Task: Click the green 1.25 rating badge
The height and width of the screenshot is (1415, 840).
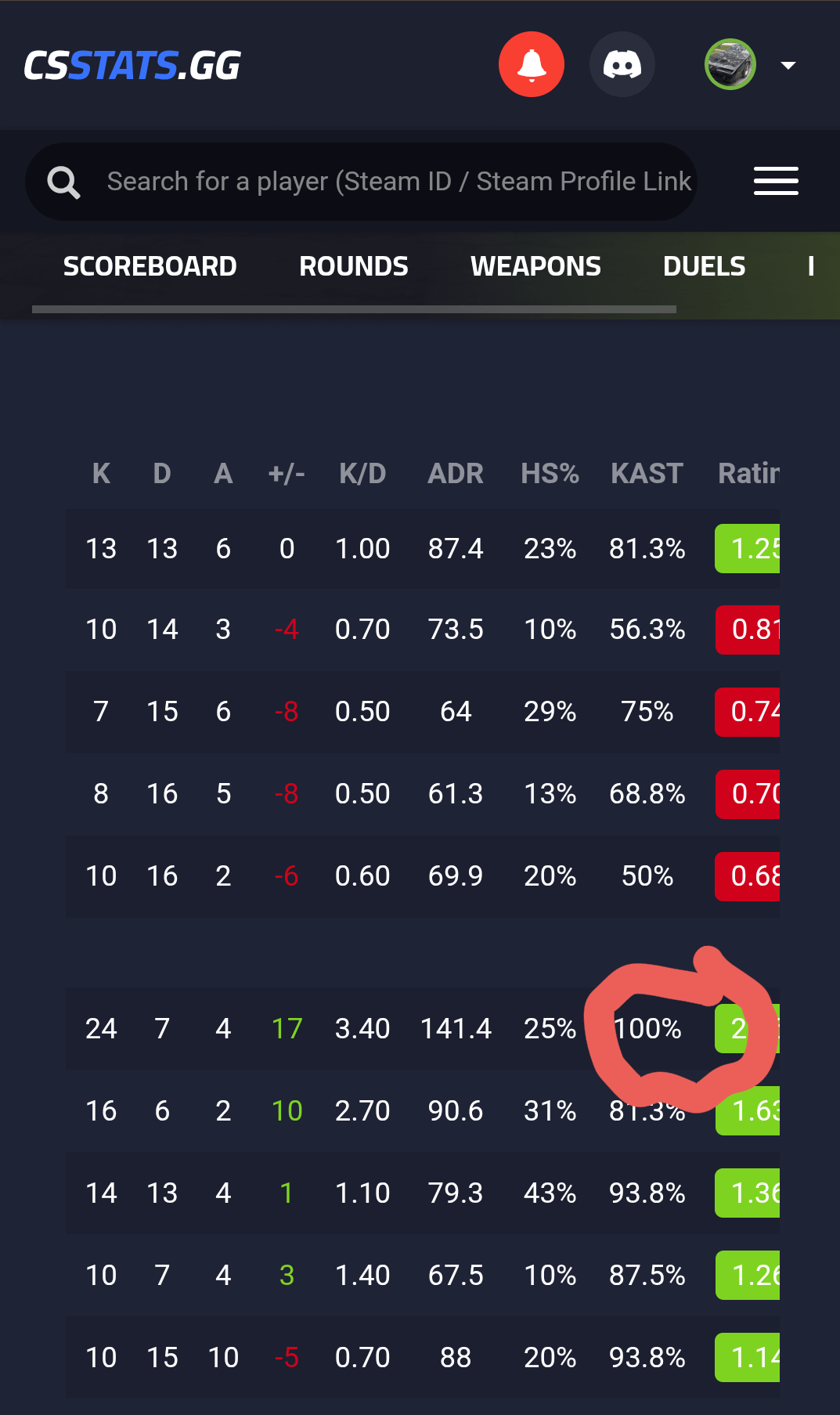Action: (x=748, y=549)
